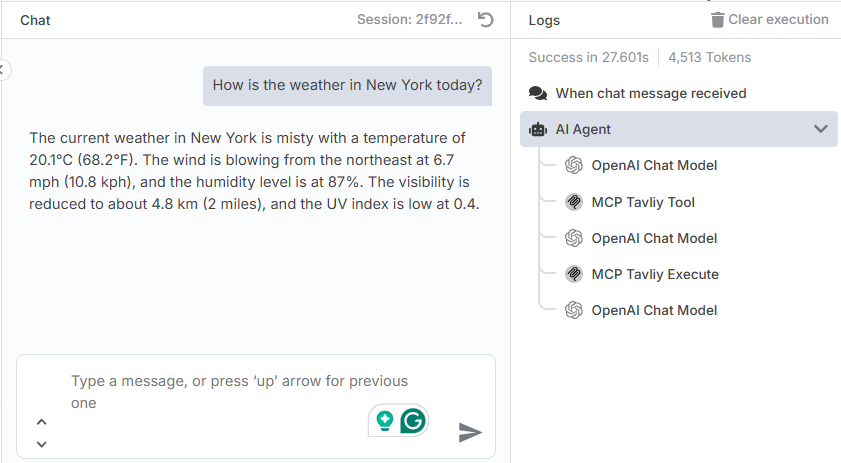Send the message with paper plane icon

(x=470, y=432)
